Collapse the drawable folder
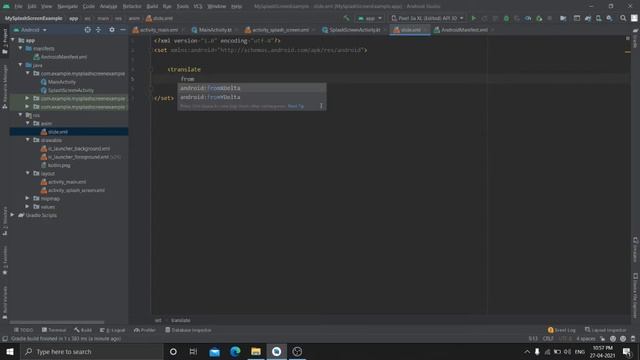 [x=28, y=140]
